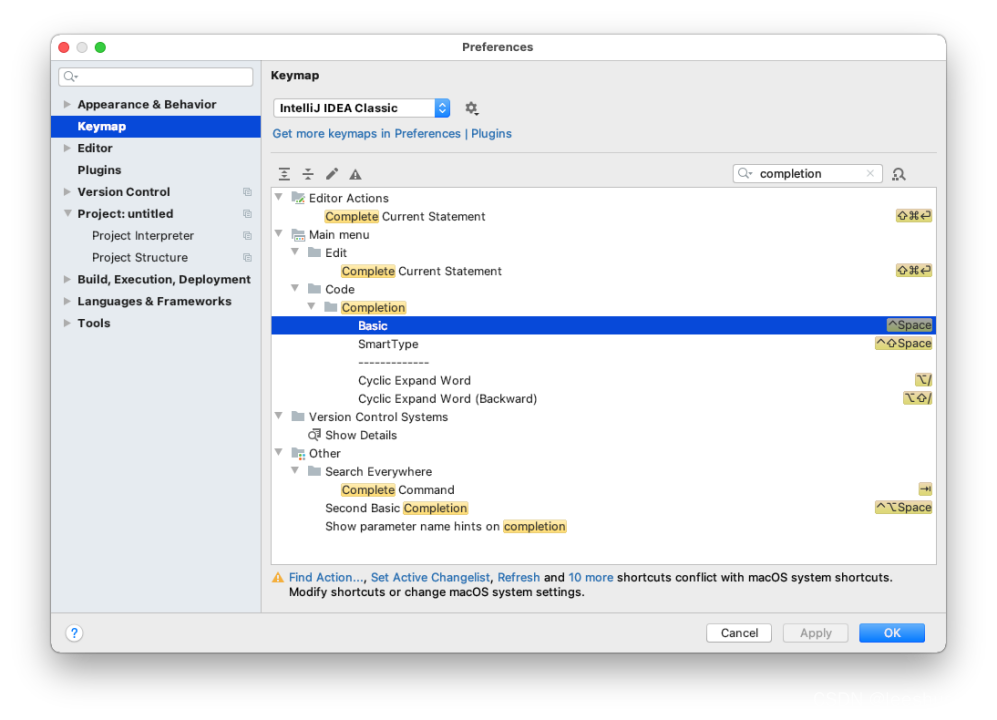The width and height of the screenshot is (997, 720).
Task: Collapse the Search Everywhere node
Action: (295, 471)
